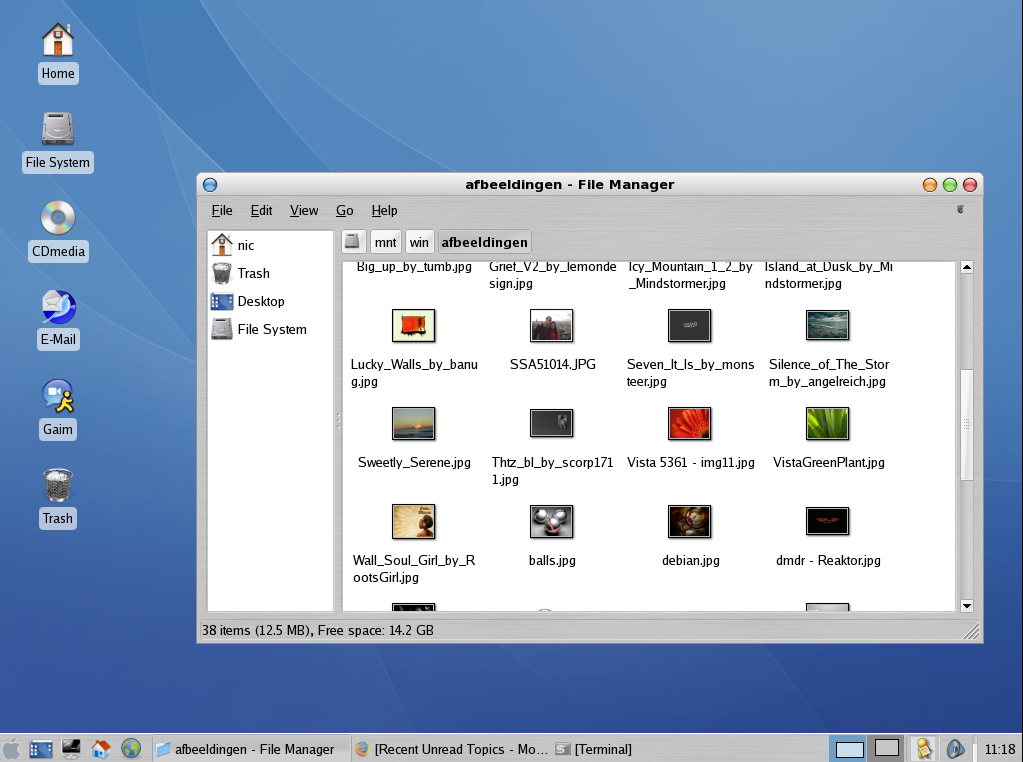Screen dimensions: 1023x762
Task: Click the yellow note applet in panel
Action: [x=923, y=748]
